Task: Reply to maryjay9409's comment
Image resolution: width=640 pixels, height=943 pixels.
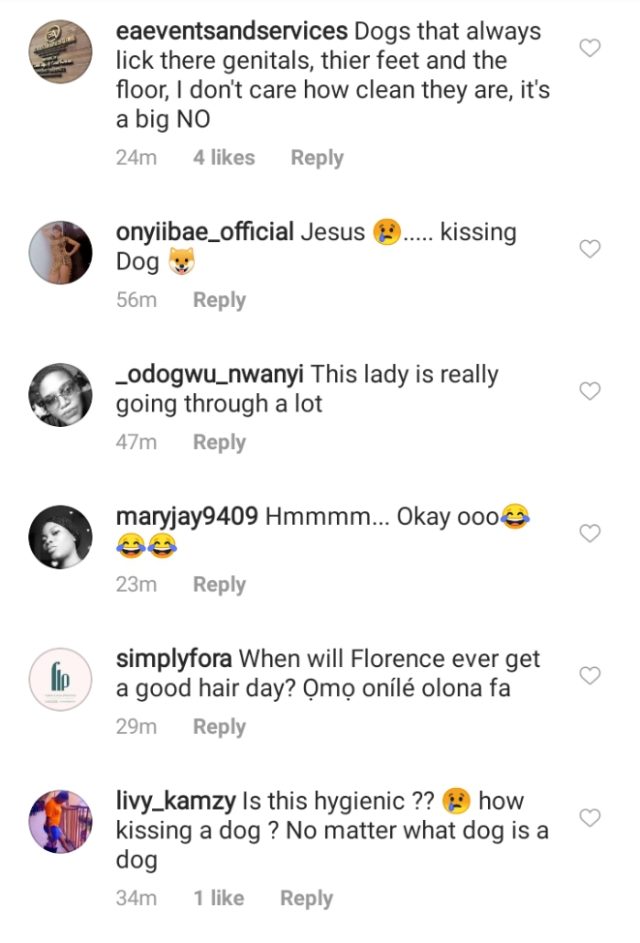Action: click(x=219, y=585)
